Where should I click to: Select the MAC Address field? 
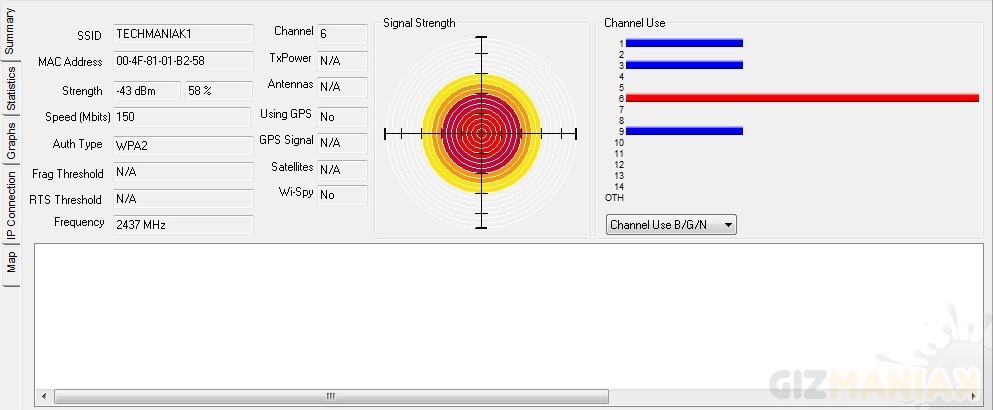click(x=182, y=62)
